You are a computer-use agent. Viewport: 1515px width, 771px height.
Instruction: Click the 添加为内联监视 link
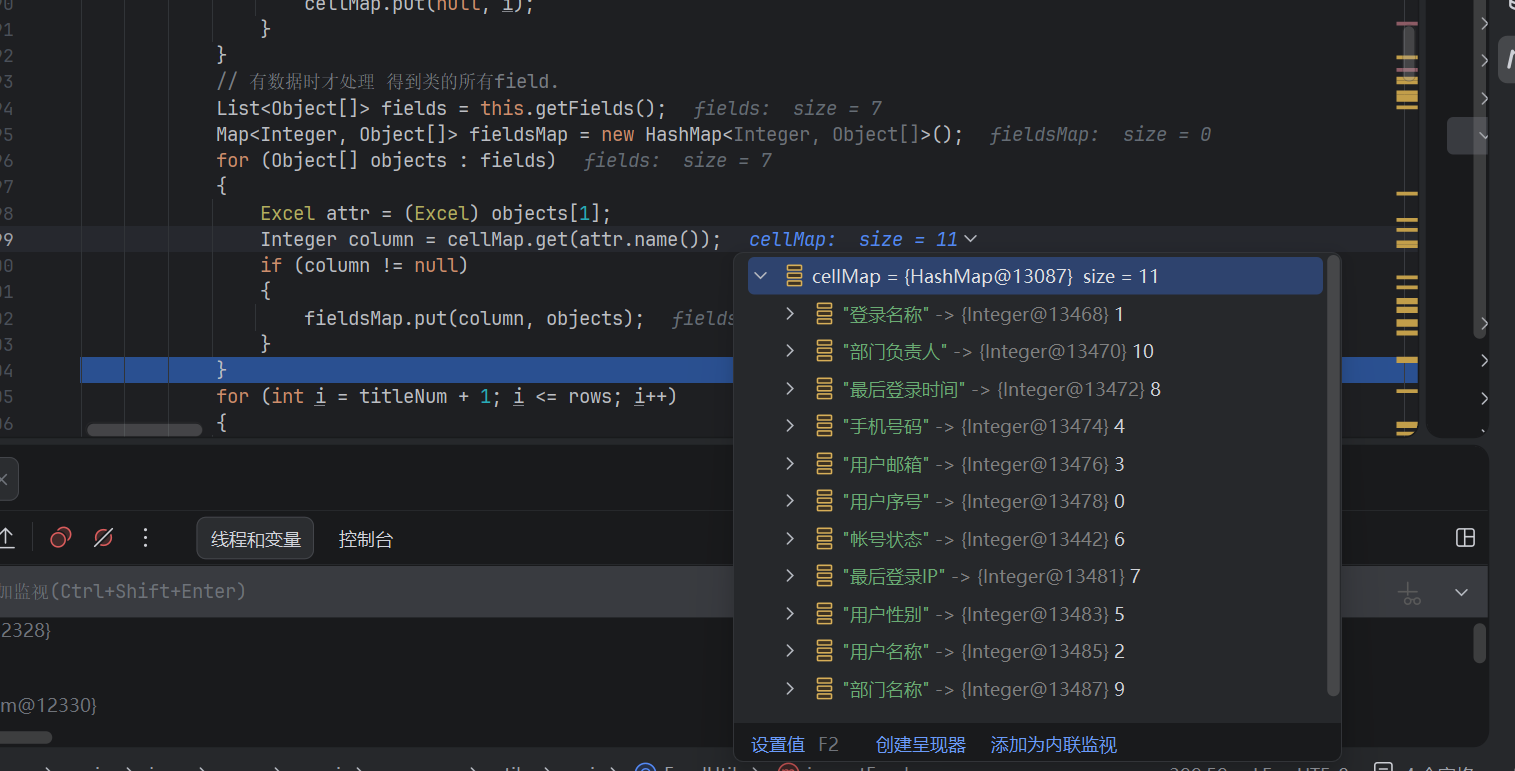point(1053,745)
